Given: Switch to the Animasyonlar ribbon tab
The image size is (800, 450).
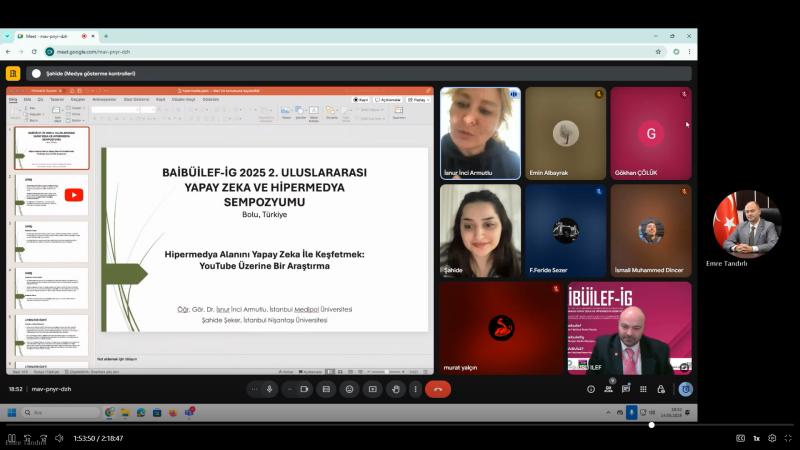Looking at the screenshot, I should tap(104, 99).
